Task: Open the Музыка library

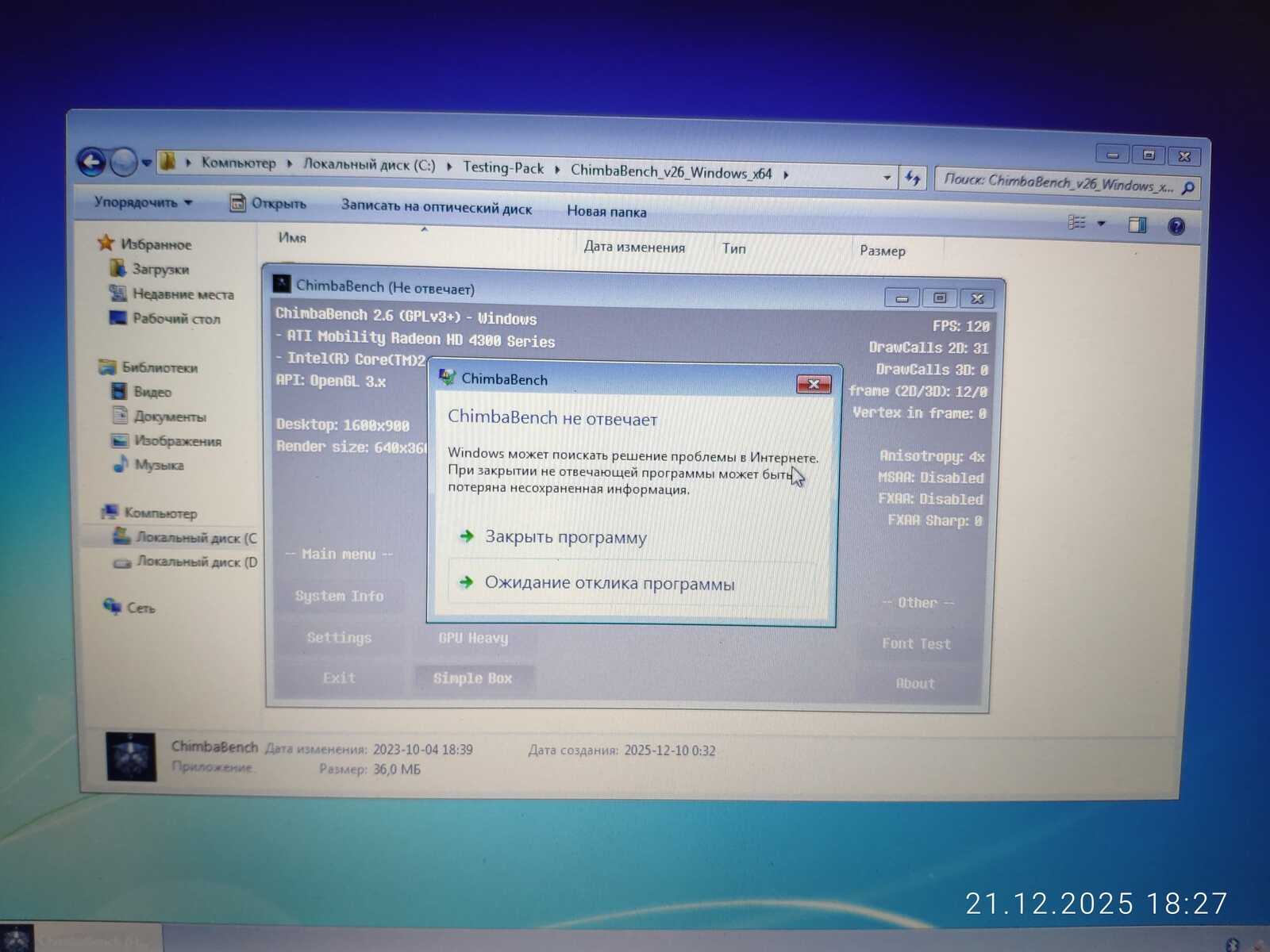Action: point(148,464)
